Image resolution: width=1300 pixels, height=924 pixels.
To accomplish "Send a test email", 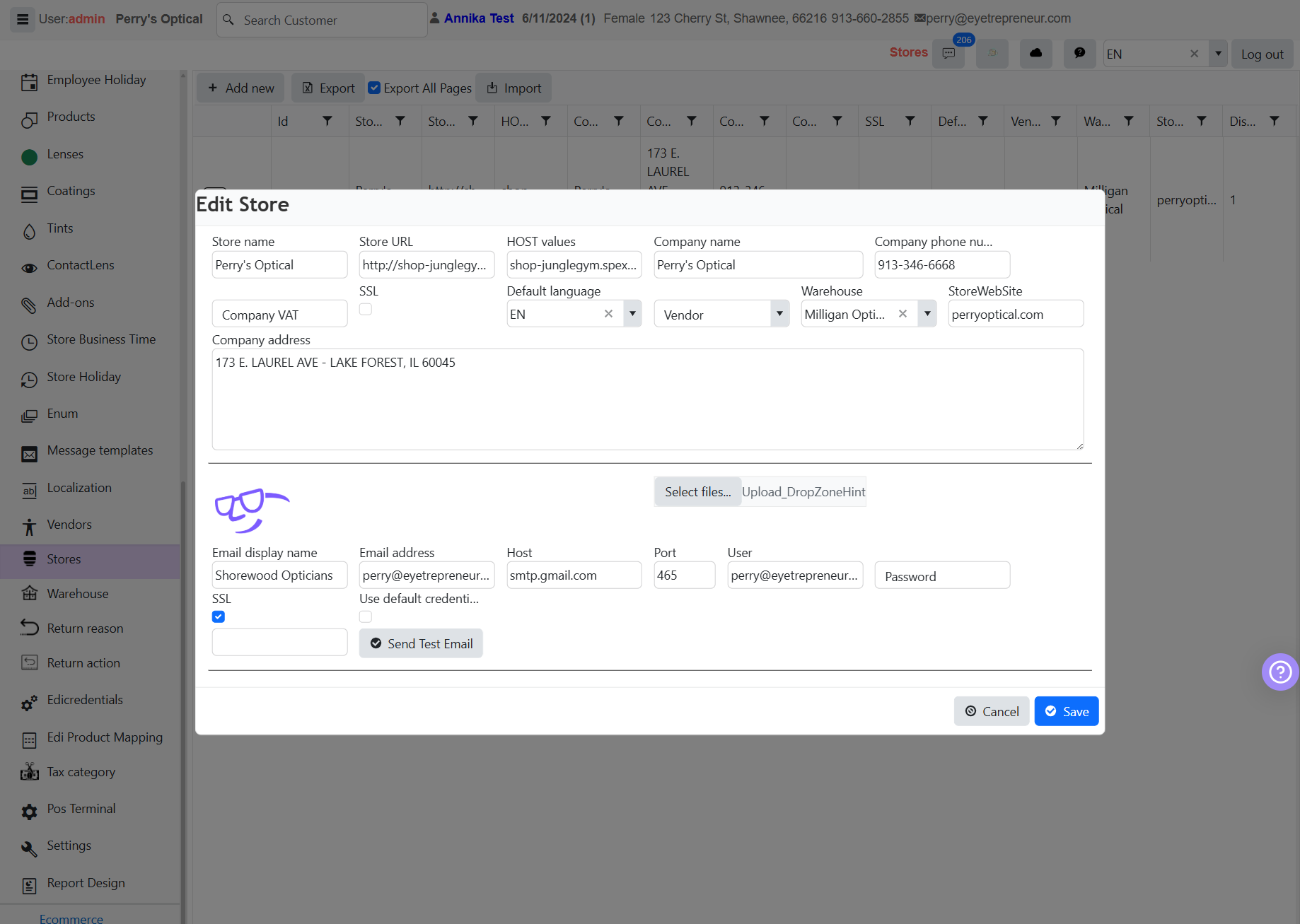I will point(421,643).
